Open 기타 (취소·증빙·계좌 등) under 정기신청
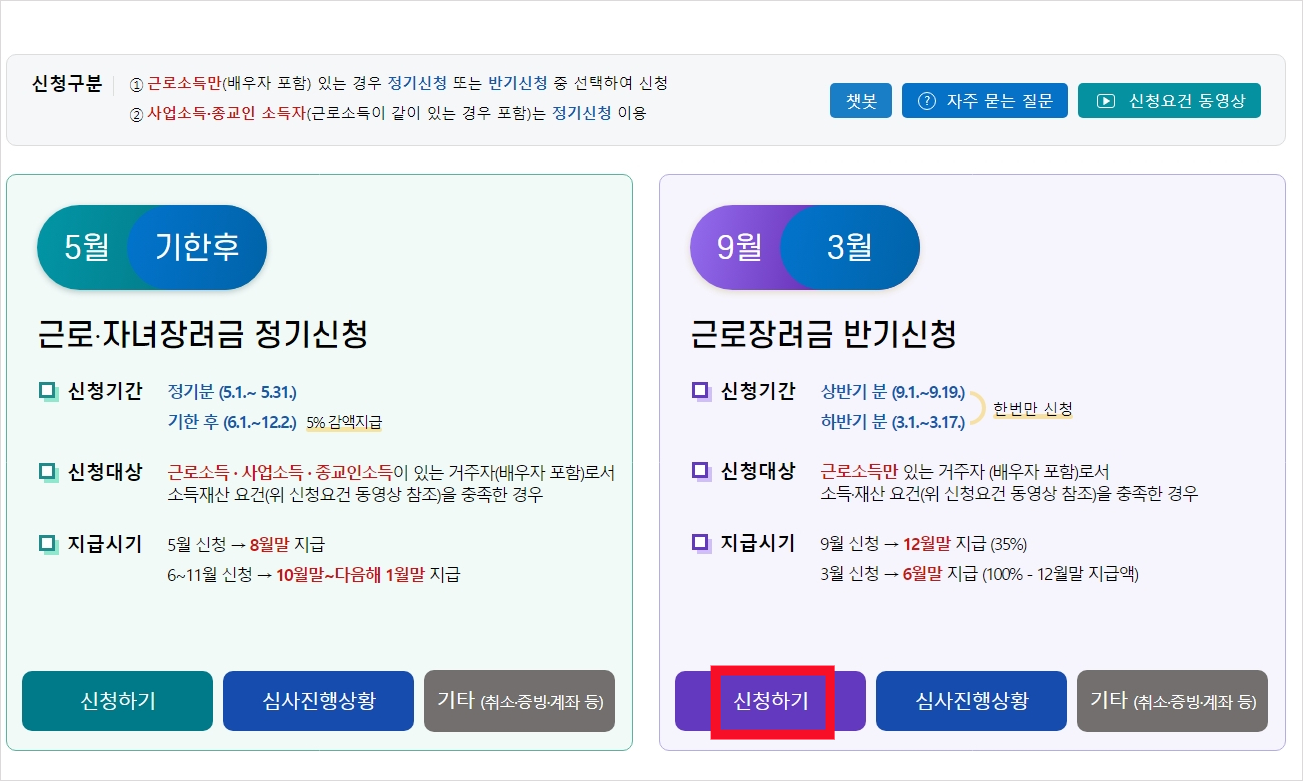 point(520,701)
